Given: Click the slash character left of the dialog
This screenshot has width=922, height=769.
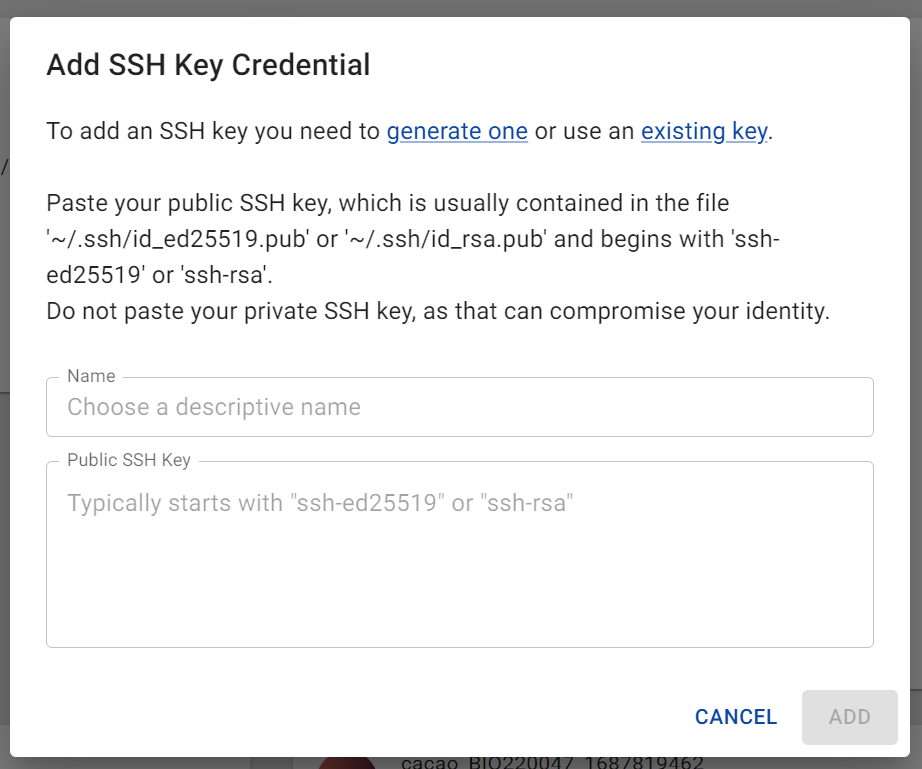Looking at the screenshot, I should tap(4, 168).
